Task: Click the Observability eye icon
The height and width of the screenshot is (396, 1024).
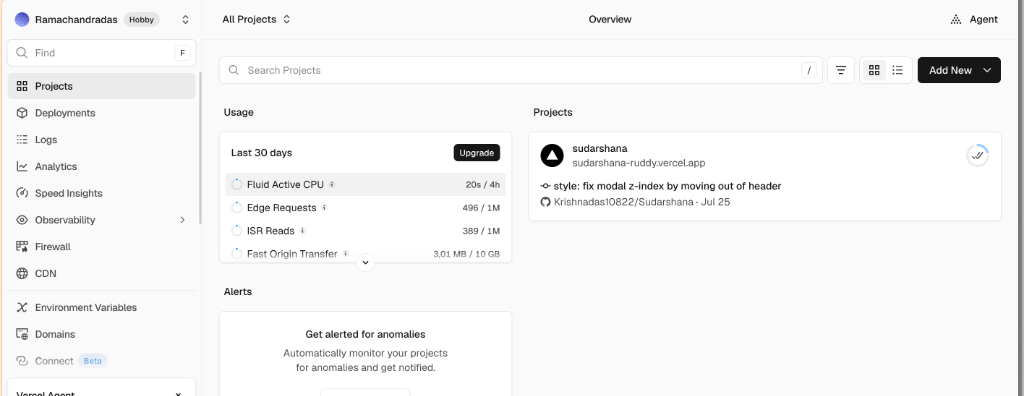Action: click(22, 220)
